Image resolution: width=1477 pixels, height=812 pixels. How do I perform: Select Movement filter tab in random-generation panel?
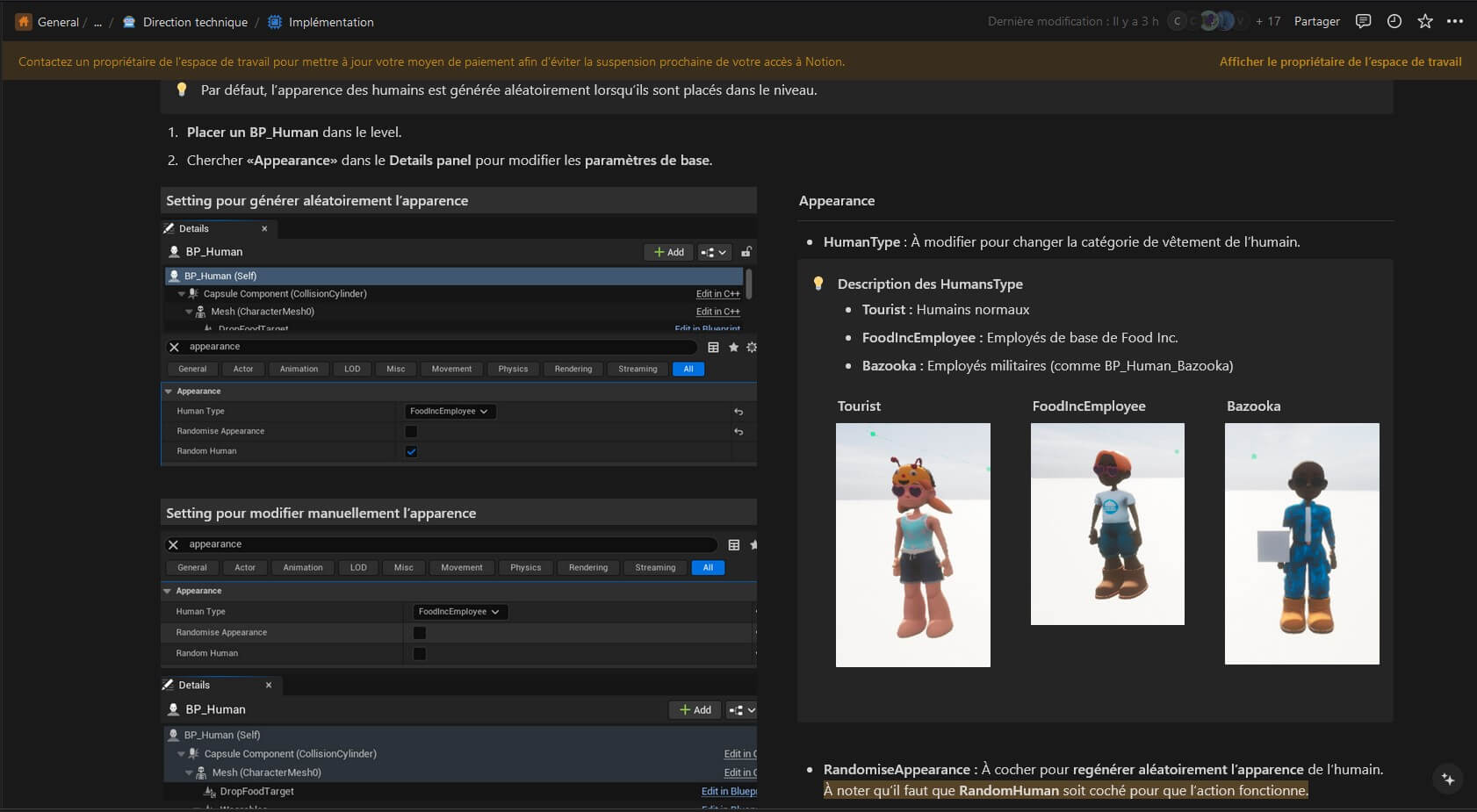tap(451, 369)
